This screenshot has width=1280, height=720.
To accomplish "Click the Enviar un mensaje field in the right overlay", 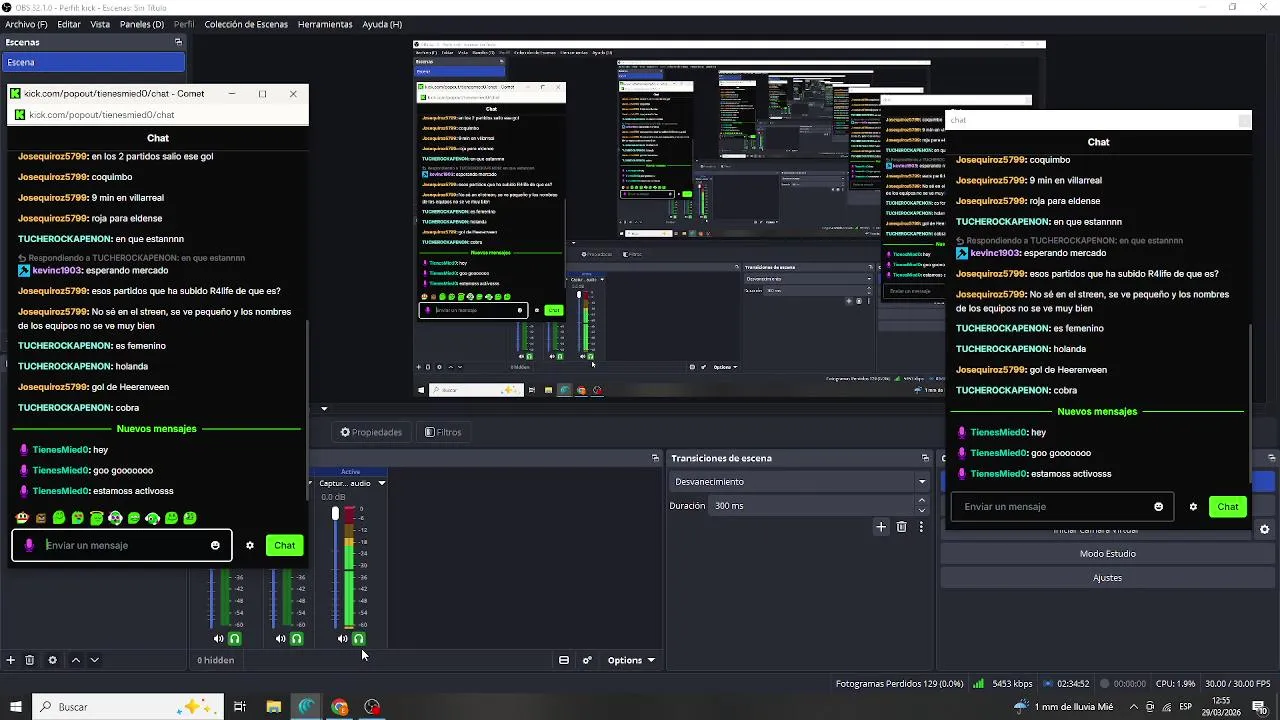I will [x=1062, y=507].
